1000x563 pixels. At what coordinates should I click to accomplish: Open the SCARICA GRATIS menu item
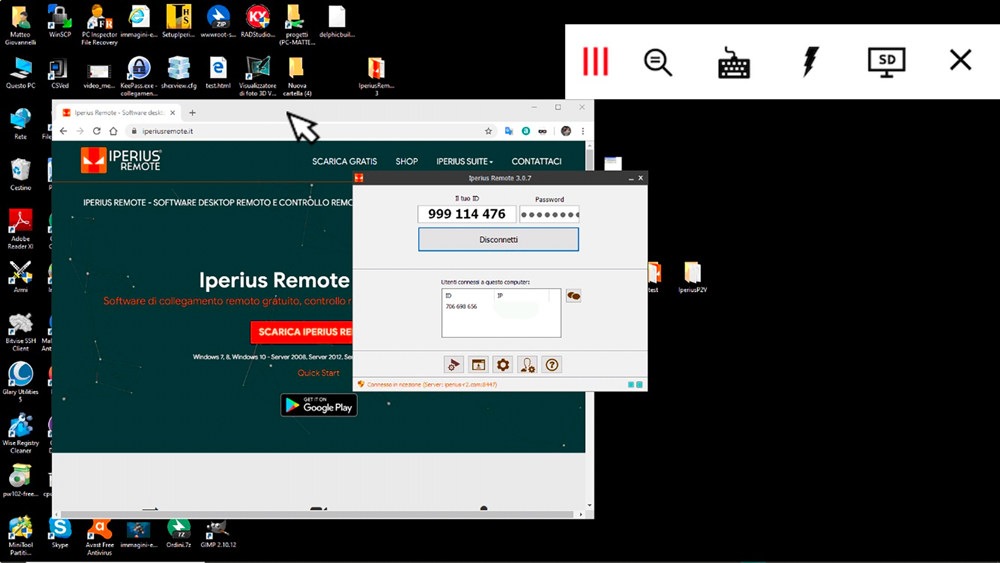tap(344, 161)
